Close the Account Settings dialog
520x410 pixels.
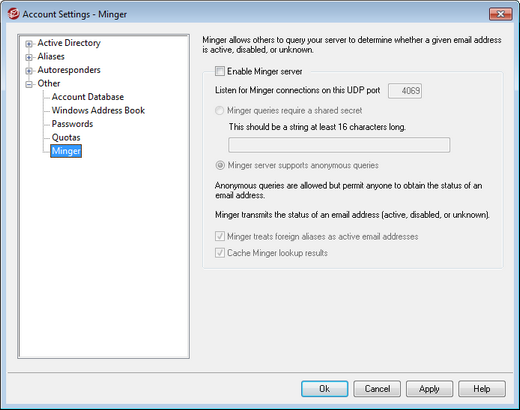coord(500,14)
